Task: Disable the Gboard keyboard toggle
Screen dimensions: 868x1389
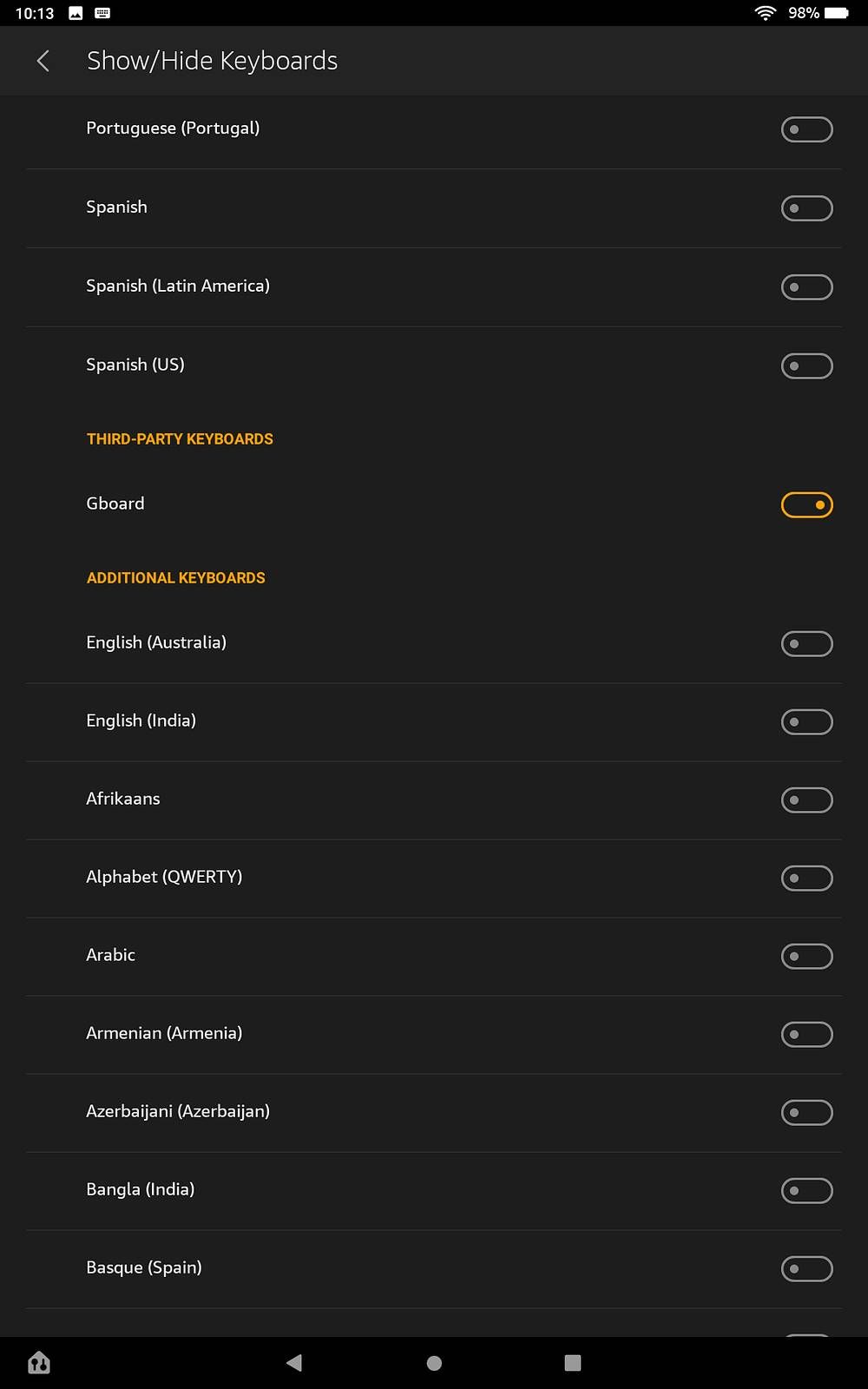Action: click(806, 504)
